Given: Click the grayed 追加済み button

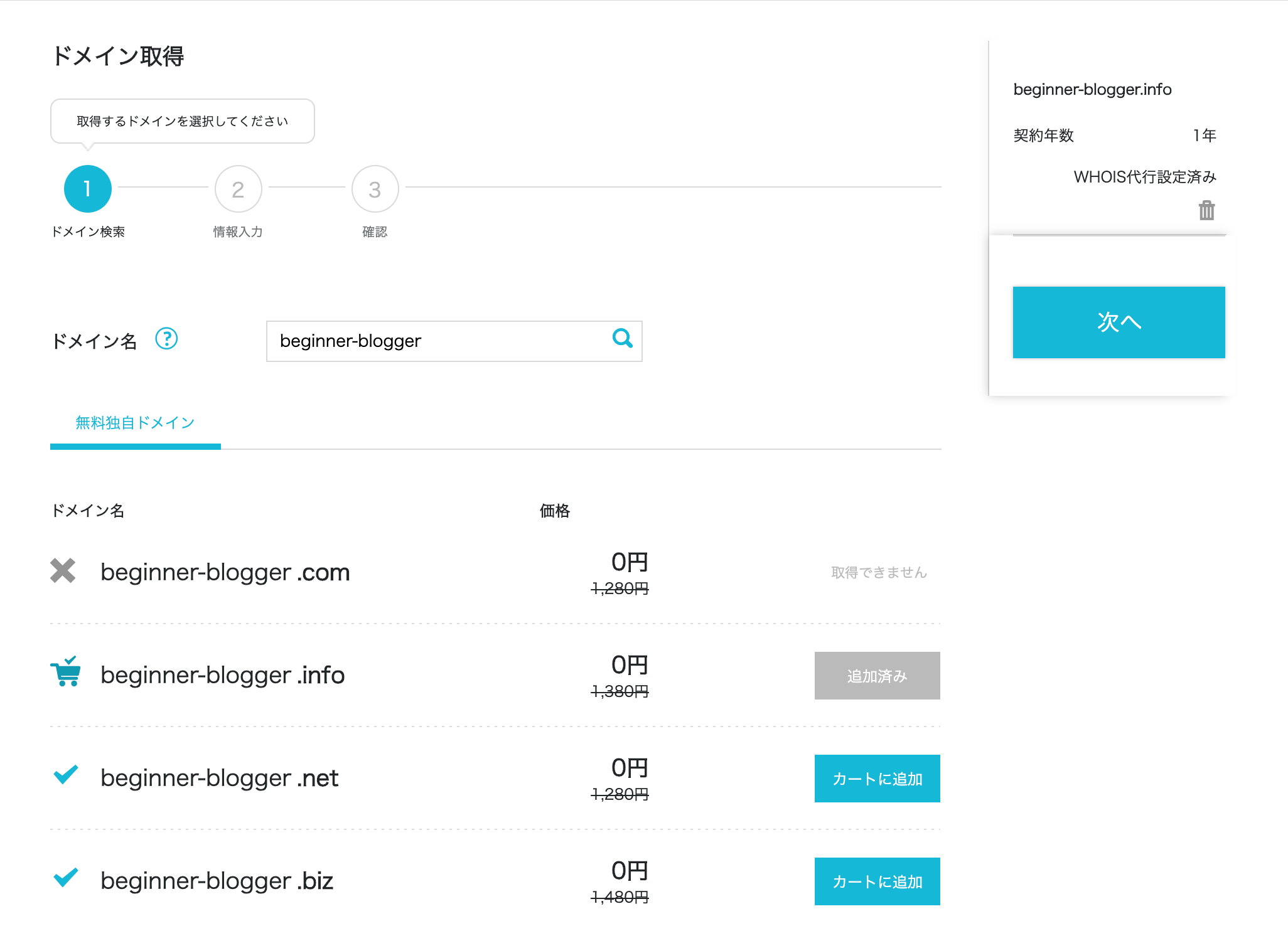Looking at the screenshot, I should 877,676.
